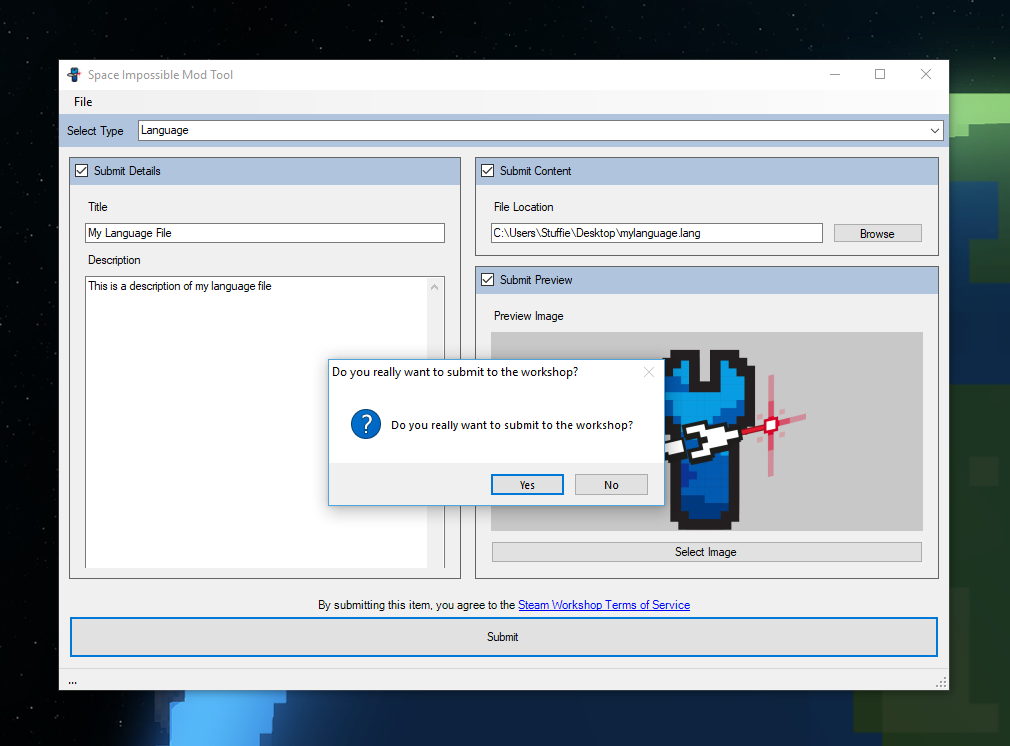Open Steam Workshop Terms of Service link
The height and width of the screenshot is (746, 1010).
click(604, 605)
